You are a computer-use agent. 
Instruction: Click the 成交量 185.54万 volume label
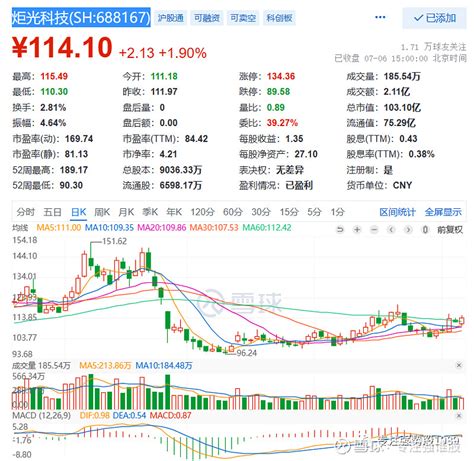[41, 366]
